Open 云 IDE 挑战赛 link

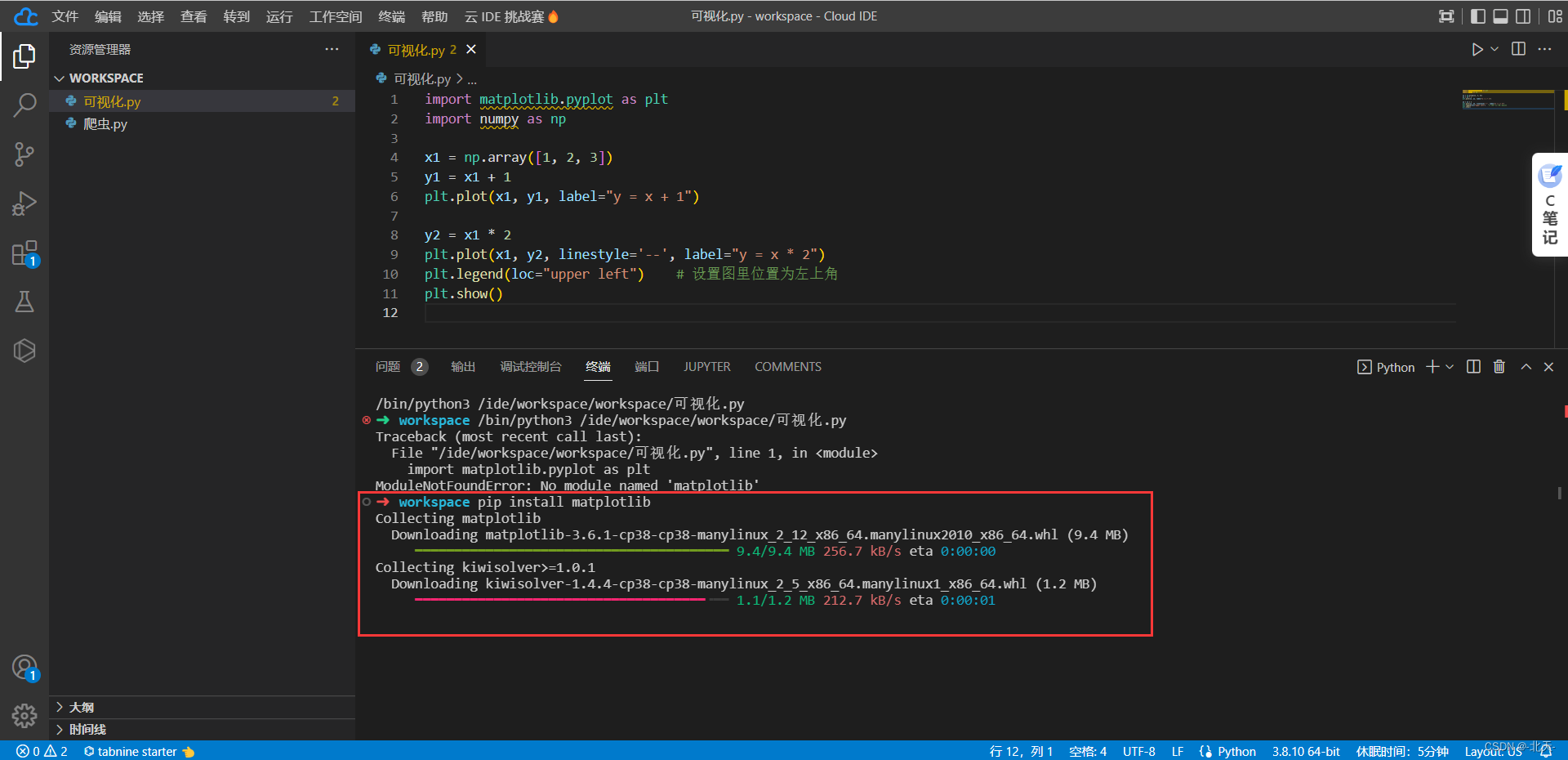(x=511, y=16)
